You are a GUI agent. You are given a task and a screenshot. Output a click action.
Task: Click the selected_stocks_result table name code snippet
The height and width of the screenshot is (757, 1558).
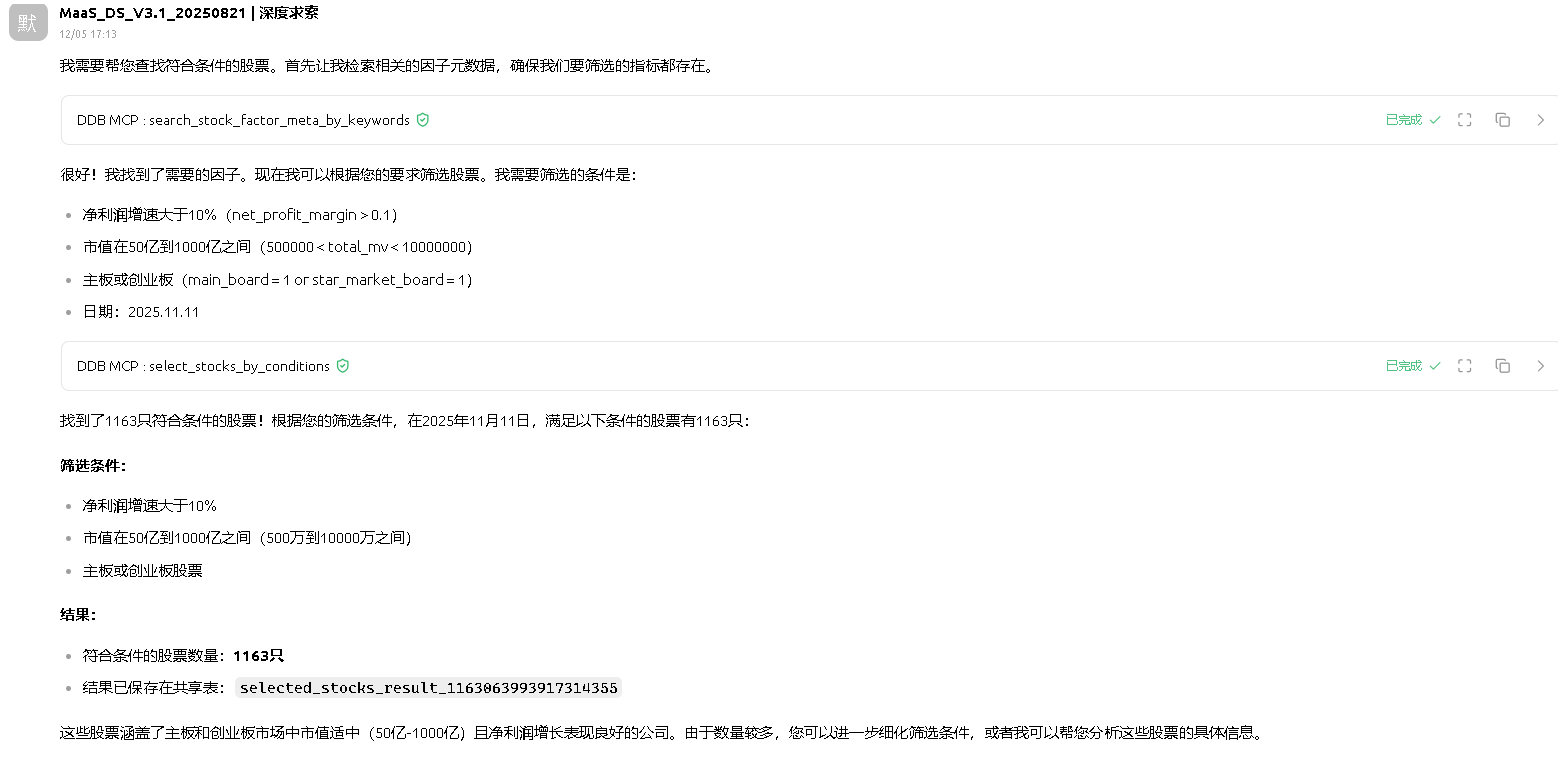point(428,688)
